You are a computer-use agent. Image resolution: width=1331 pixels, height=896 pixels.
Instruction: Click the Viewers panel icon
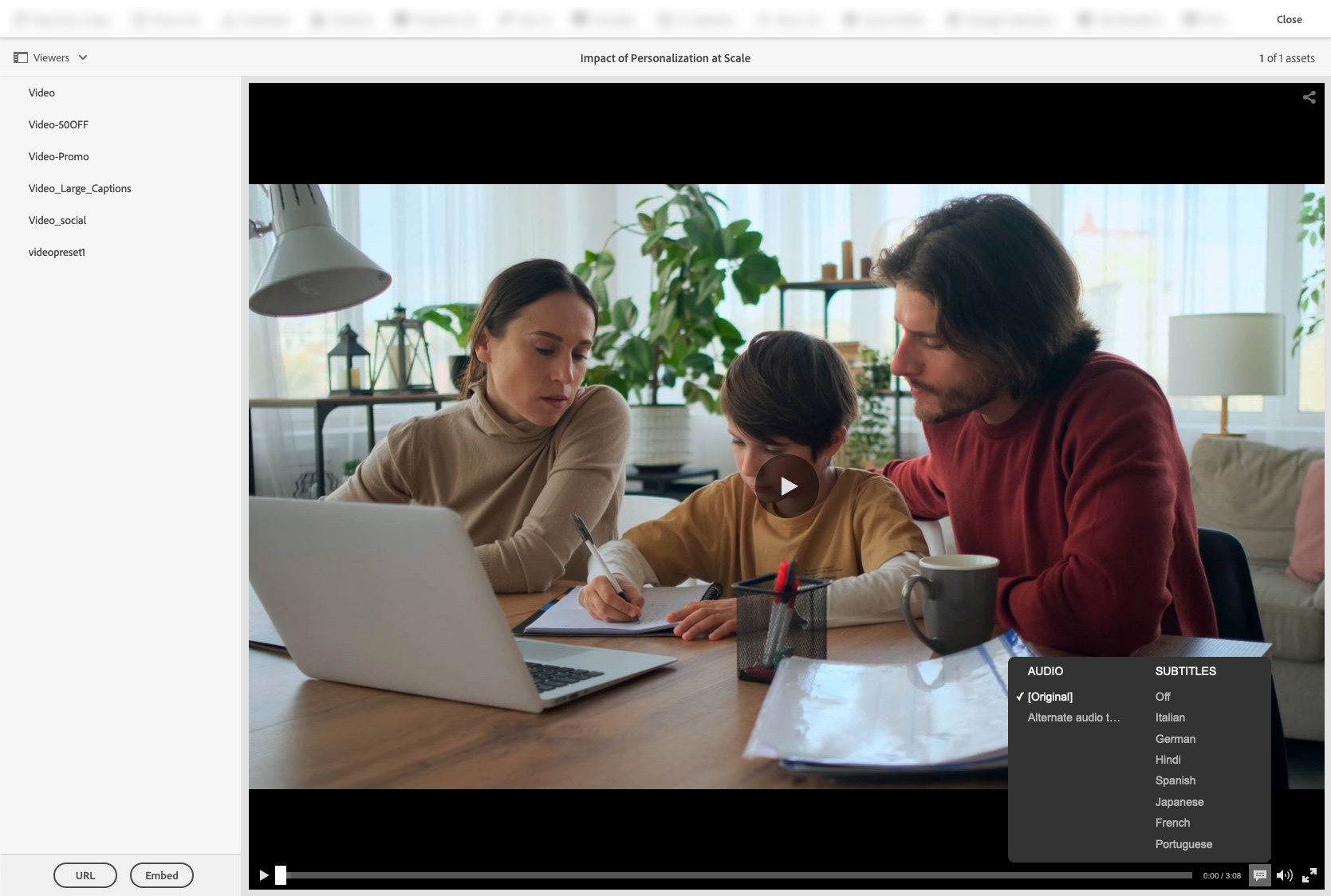21,57
